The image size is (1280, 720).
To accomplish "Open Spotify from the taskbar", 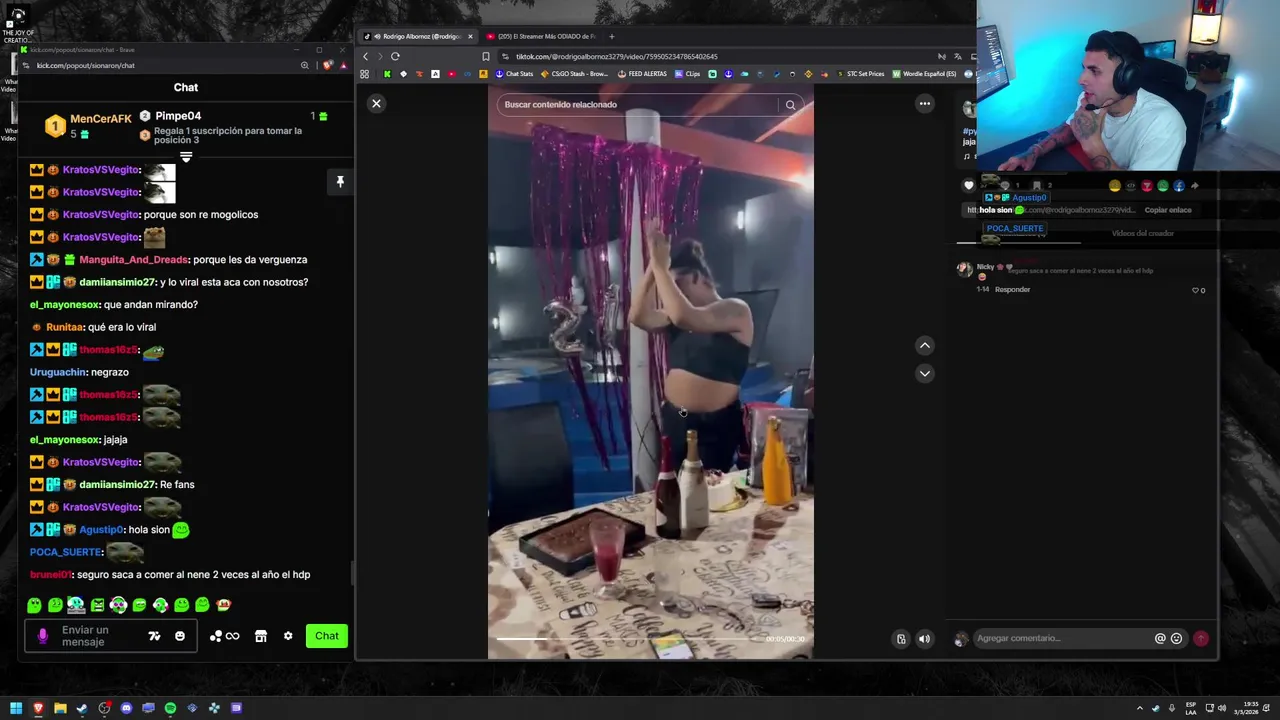I will (170, 708).
